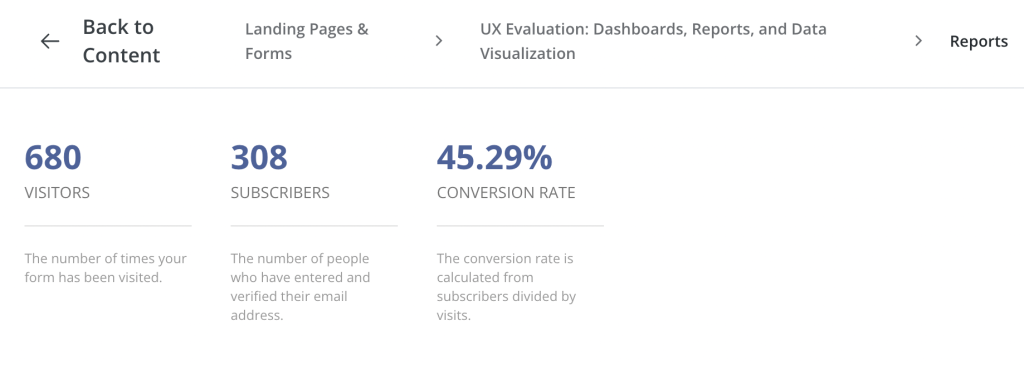Click the divider line under VISITORS
Viewport: 1024px width, 365px height.
[x=108, y=226]
